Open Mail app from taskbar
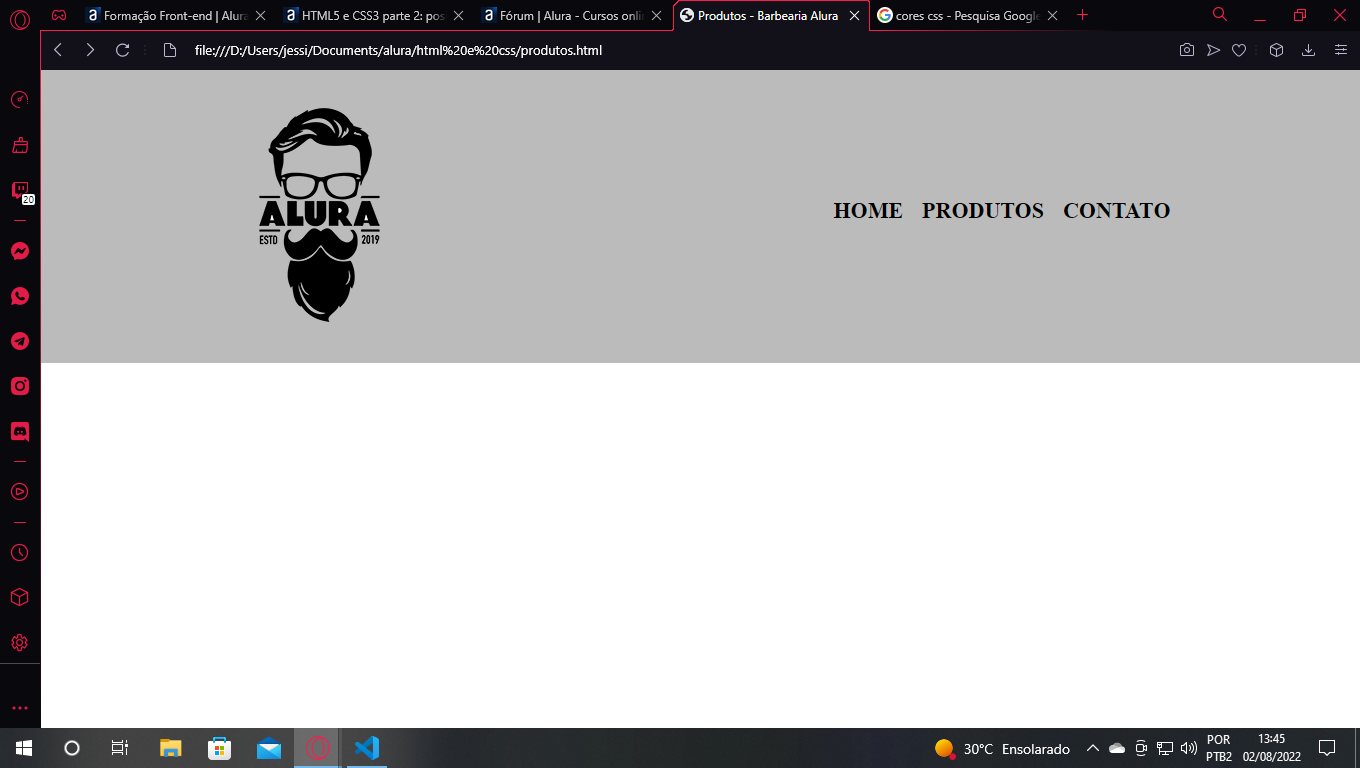1360x768 pixels. [x=269, y=748]
